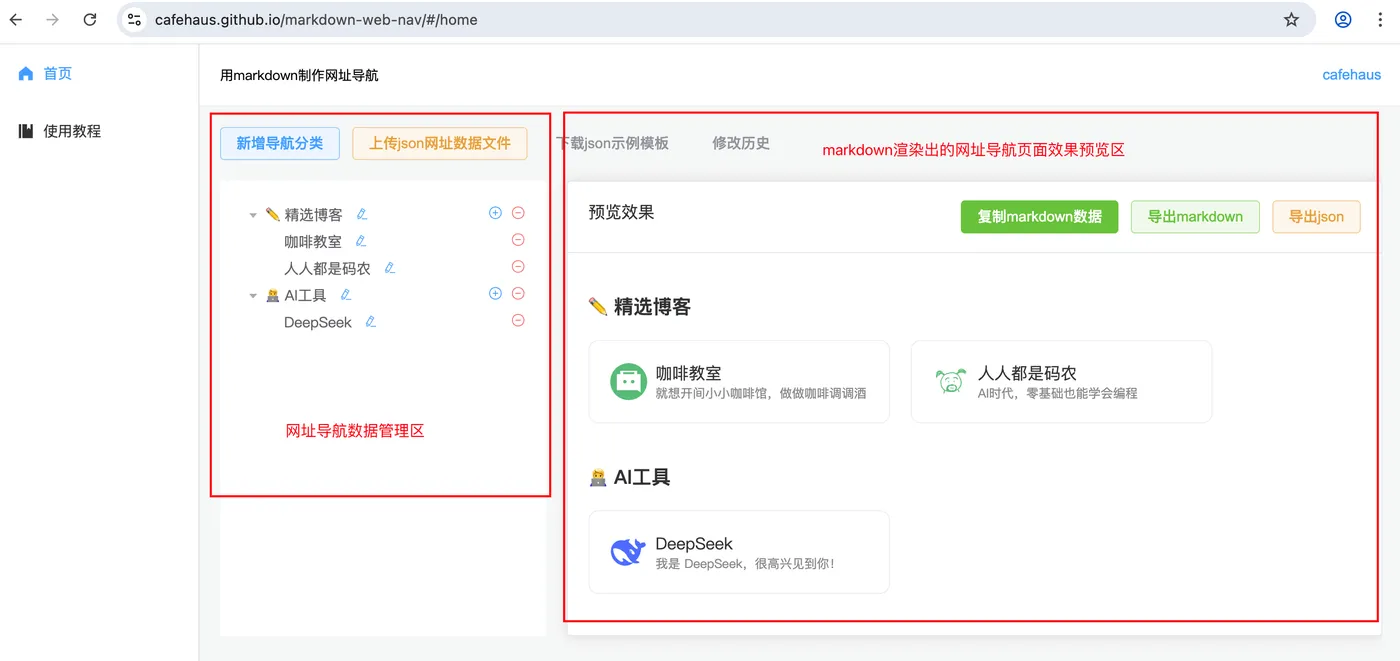The image size is (1400, 661).
Task: Open the browser three-dot menu
Action: 1381,20
